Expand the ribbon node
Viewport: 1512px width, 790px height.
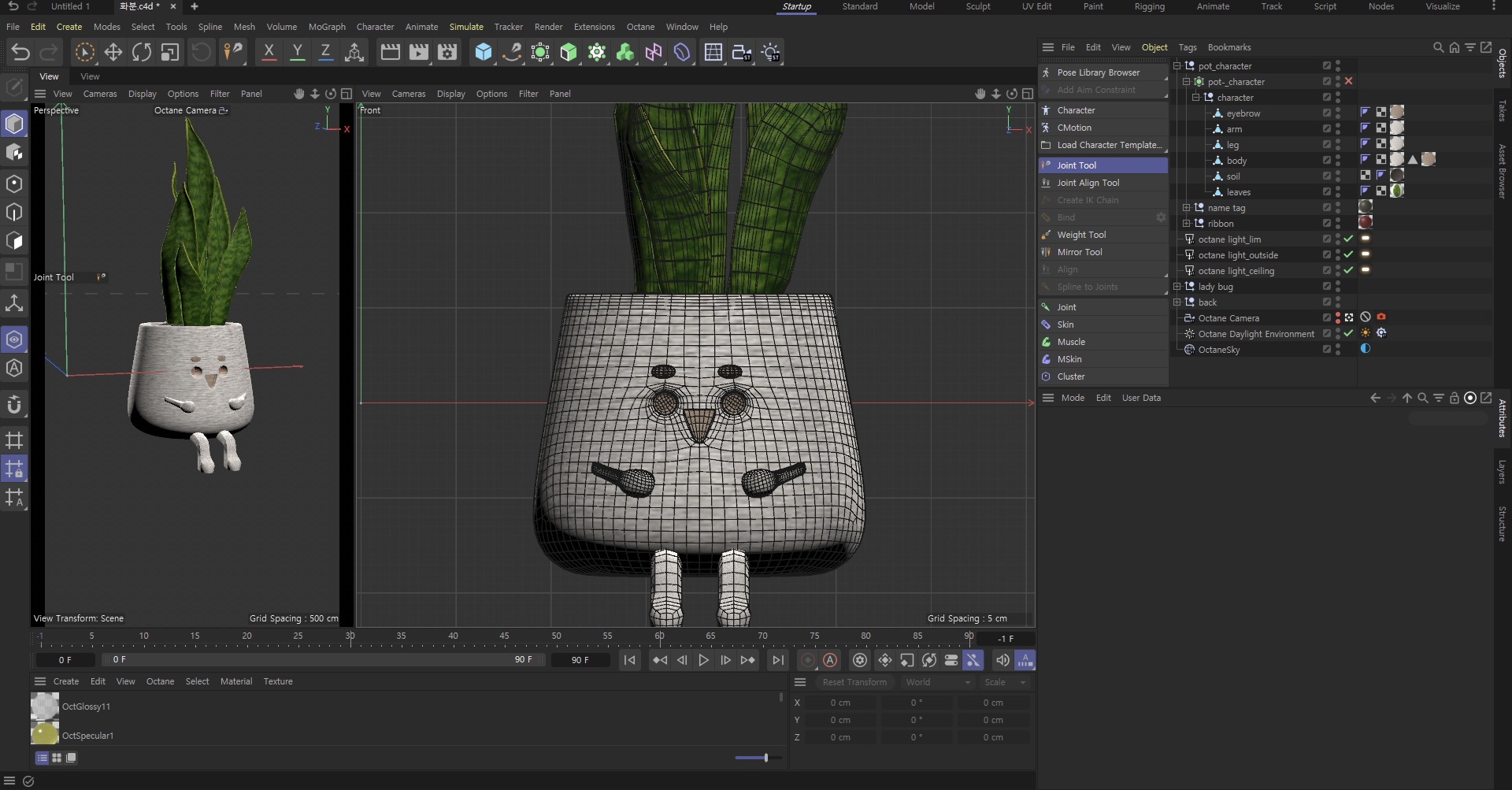1187,224
